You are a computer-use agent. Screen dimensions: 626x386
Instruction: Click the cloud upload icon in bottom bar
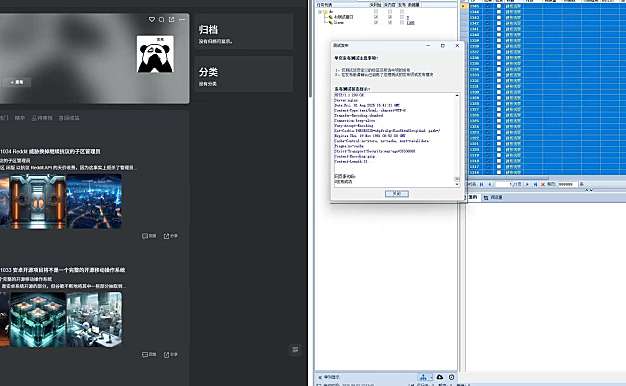point(440,377)
